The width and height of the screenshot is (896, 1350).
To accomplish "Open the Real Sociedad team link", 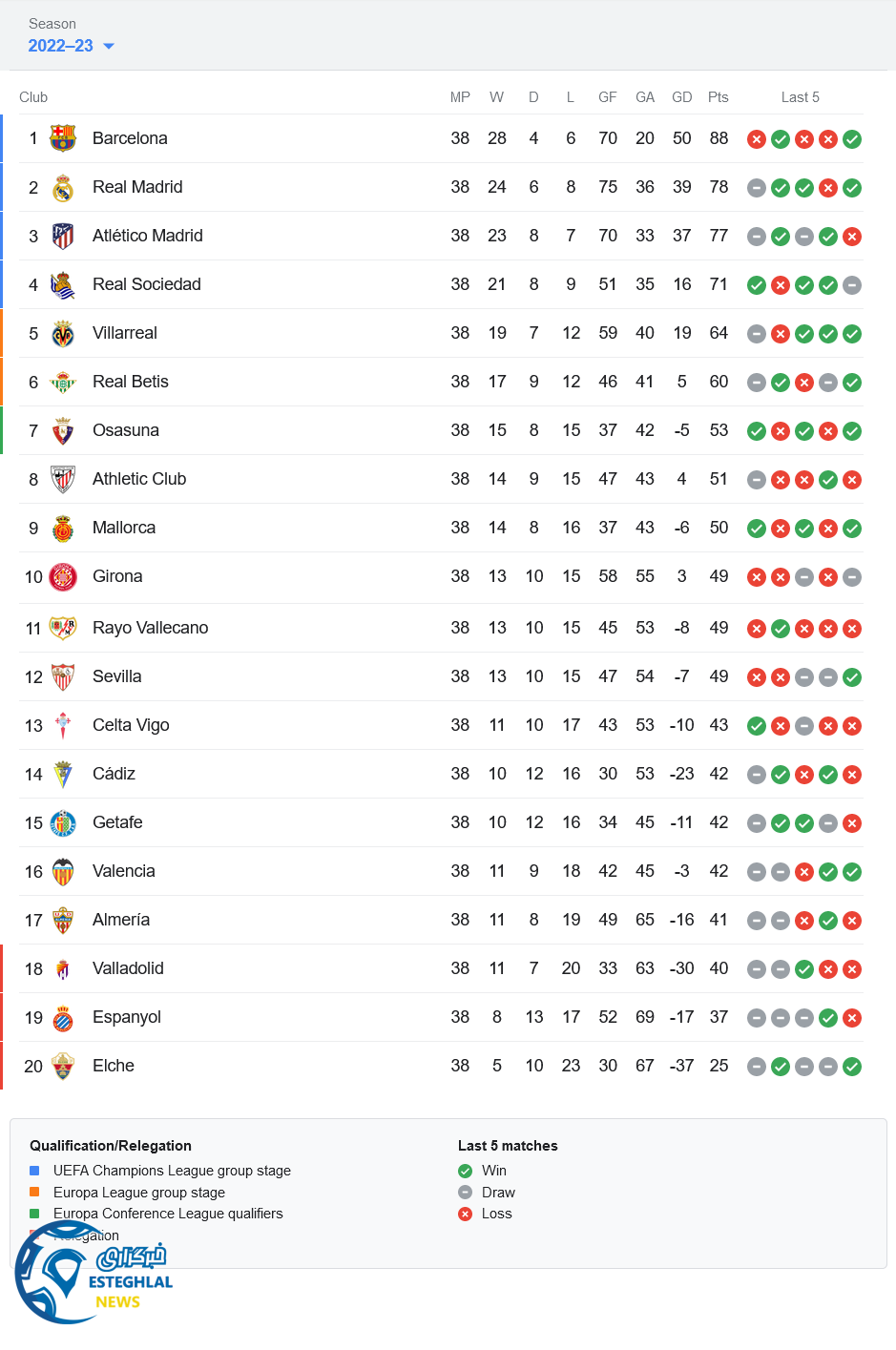I will pos(146,284).
